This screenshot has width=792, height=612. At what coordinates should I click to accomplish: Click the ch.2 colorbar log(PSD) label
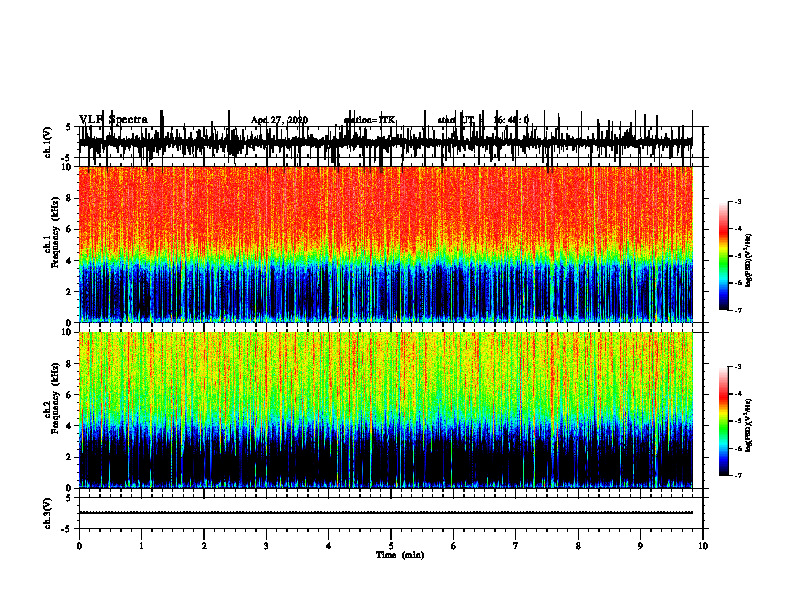coord(748,425)
